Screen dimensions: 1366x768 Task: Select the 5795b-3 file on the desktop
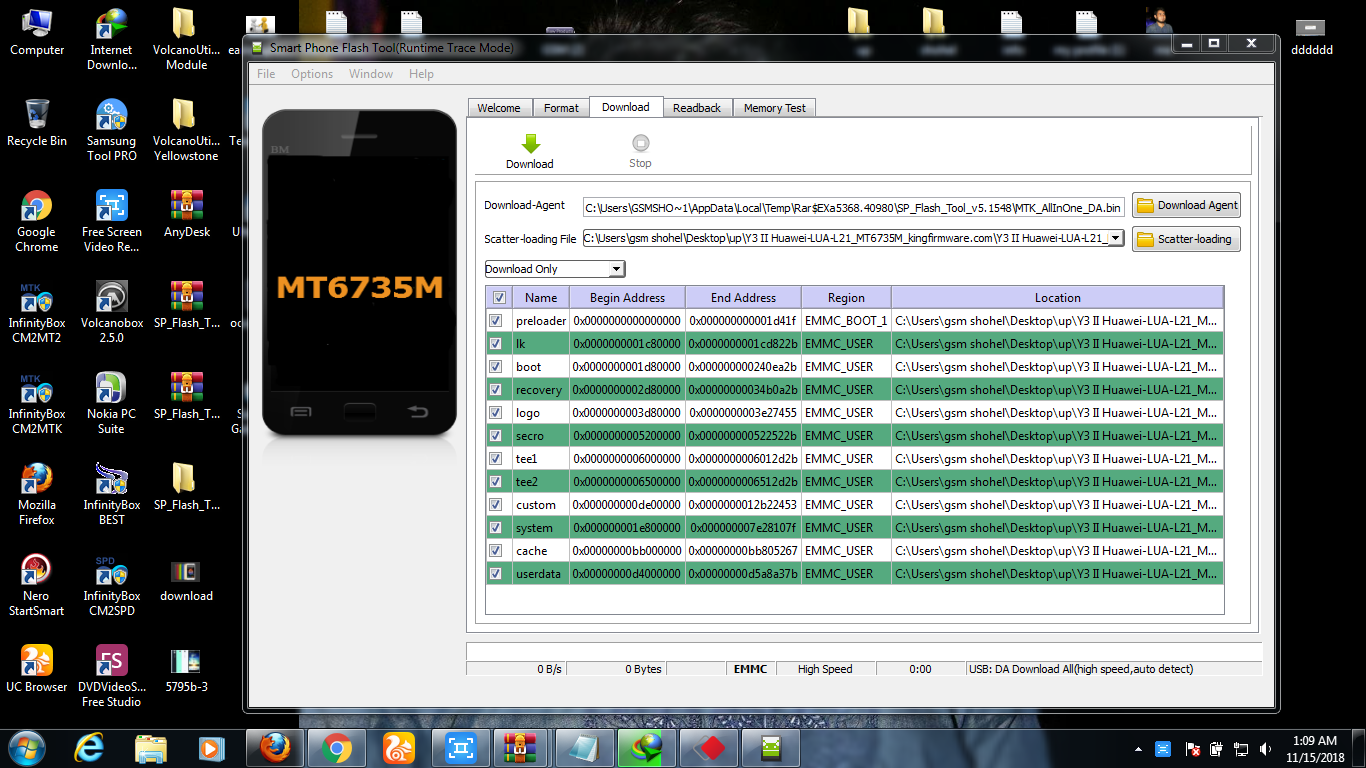187,670
